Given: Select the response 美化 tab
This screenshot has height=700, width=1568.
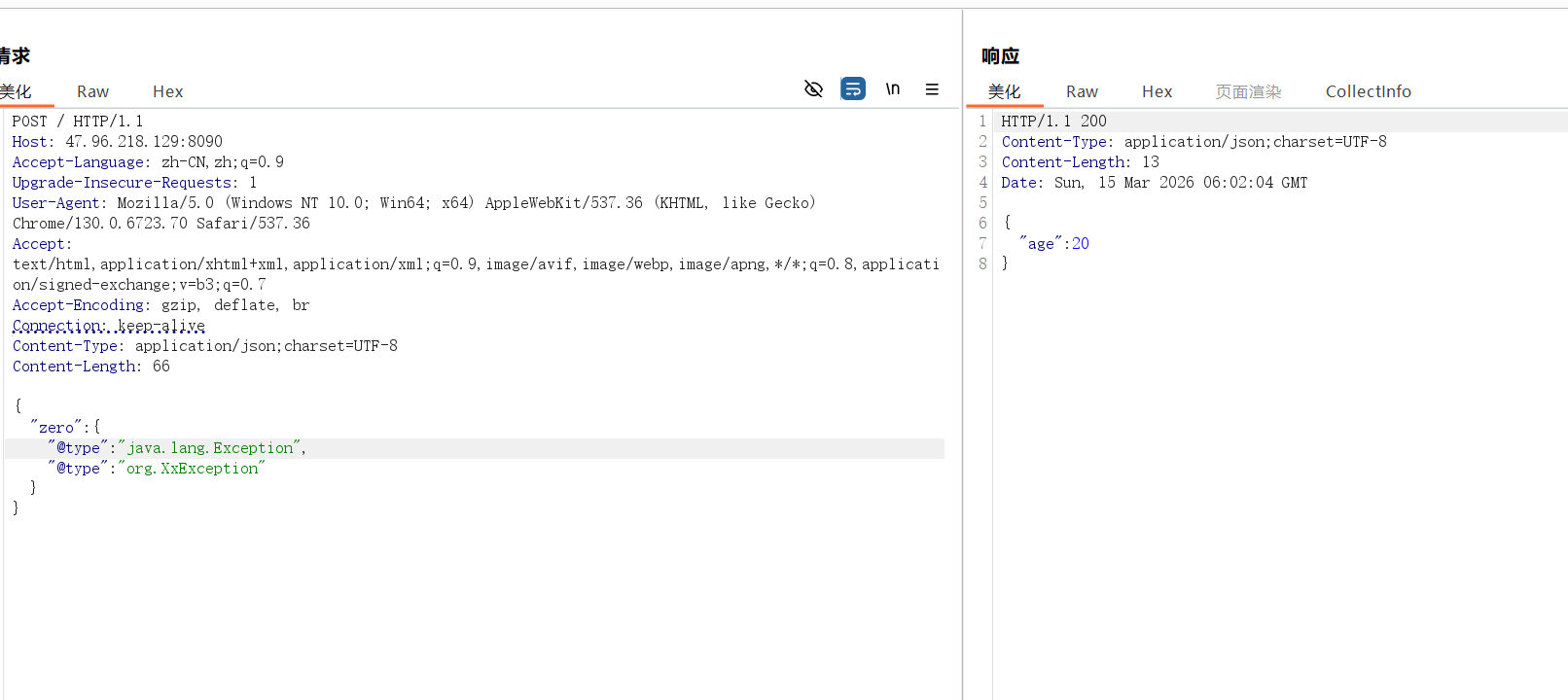Looking at the screenshot, I should click(1004, 91).
